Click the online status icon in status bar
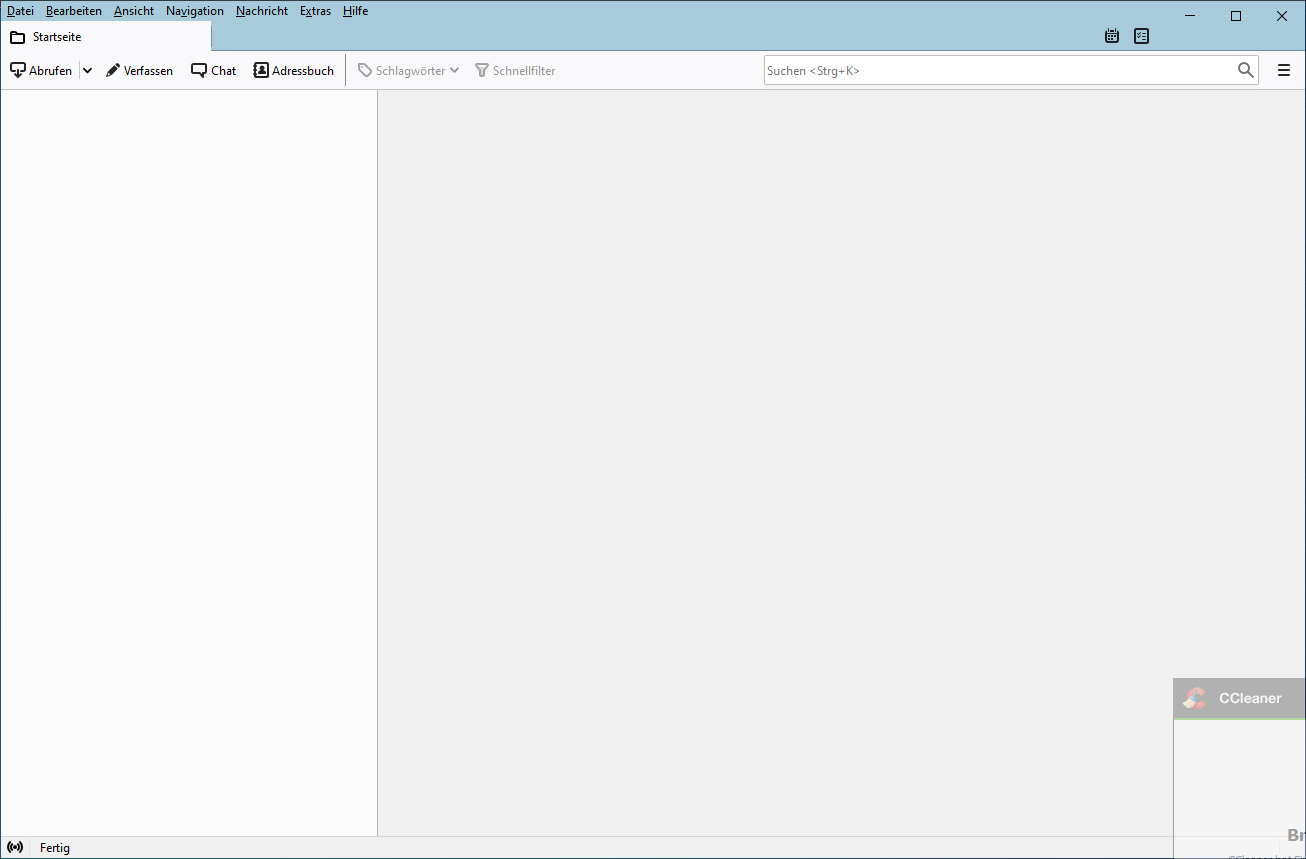Viewport: 1306px width, 859px height. pos(15,848)
